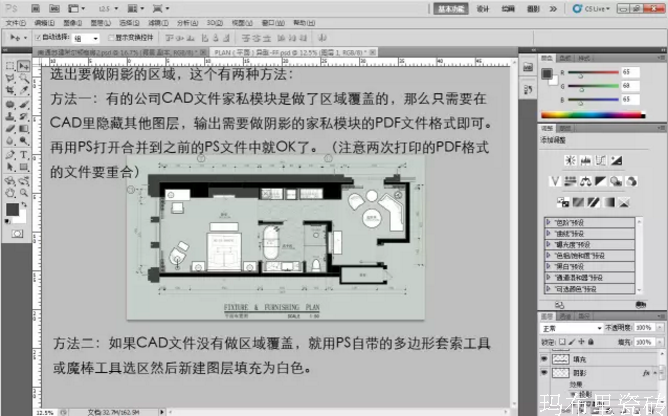
Task: Switch to the 色板 (Swatches) tab
Action: [565, 58]
